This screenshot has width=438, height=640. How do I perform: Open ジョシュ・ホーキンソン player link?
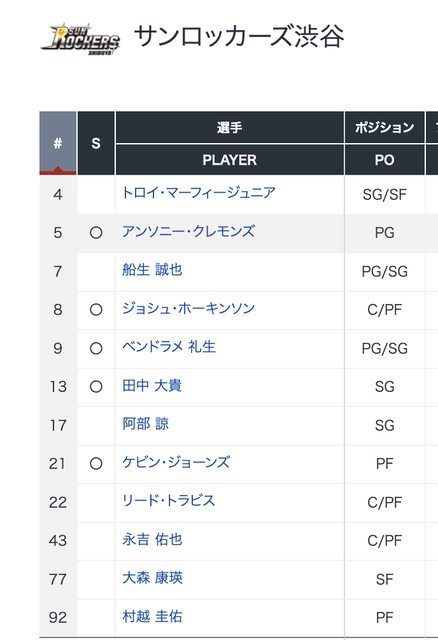[x=188, y=308]
